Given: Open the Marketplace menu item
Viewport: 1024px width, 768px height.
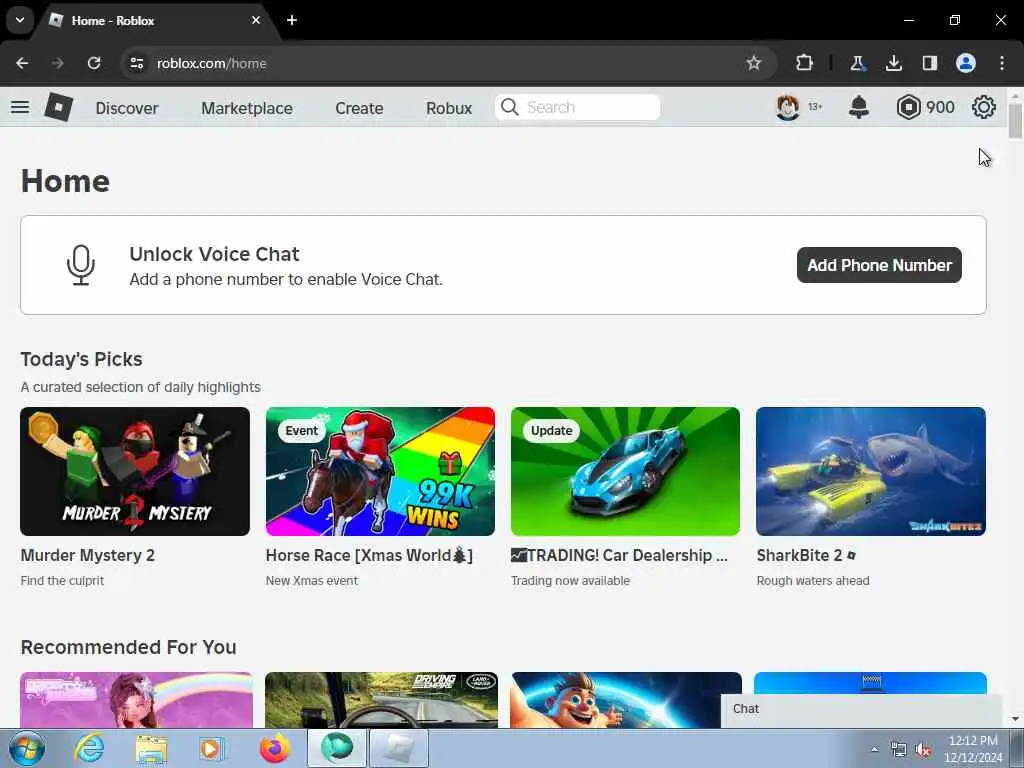Looking at the screenshot, I should pos(247,108).
